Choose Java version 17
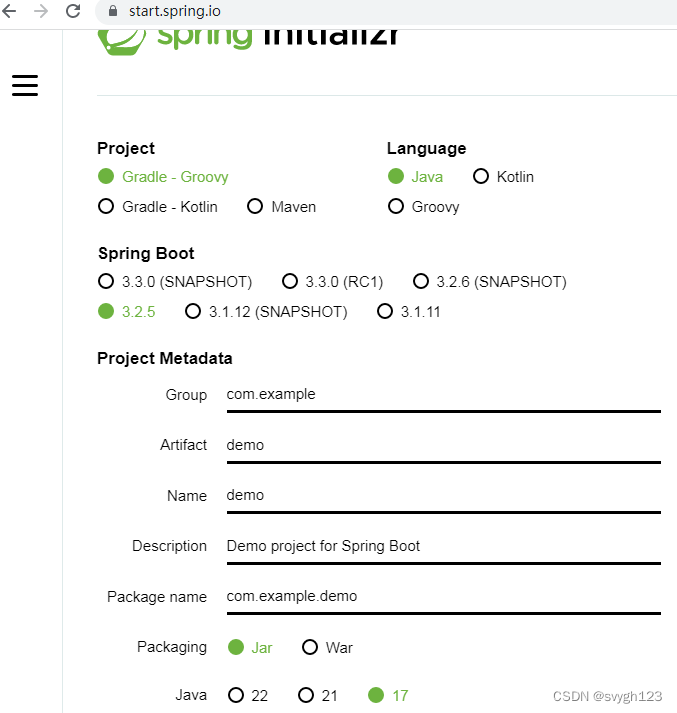 point(388,695)
